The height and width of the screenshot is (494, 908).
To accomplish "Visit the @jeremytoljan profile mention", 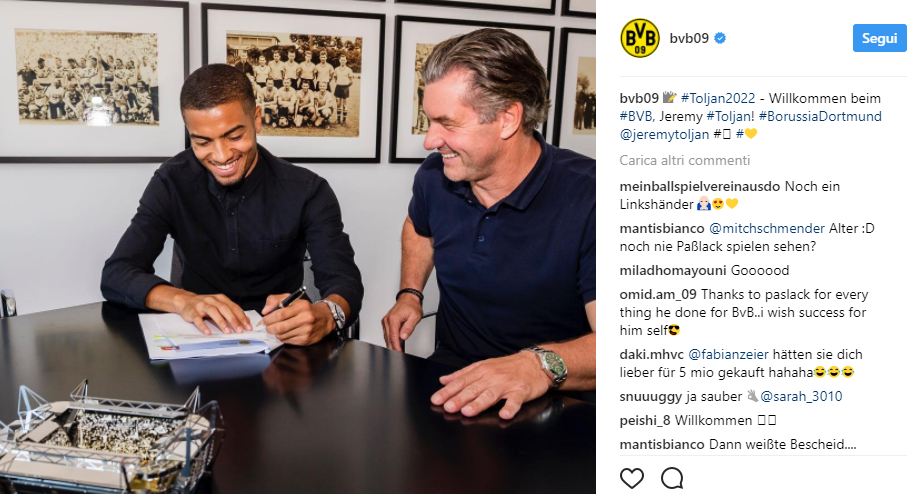I will pyautogui.click(x=664, y=134).
